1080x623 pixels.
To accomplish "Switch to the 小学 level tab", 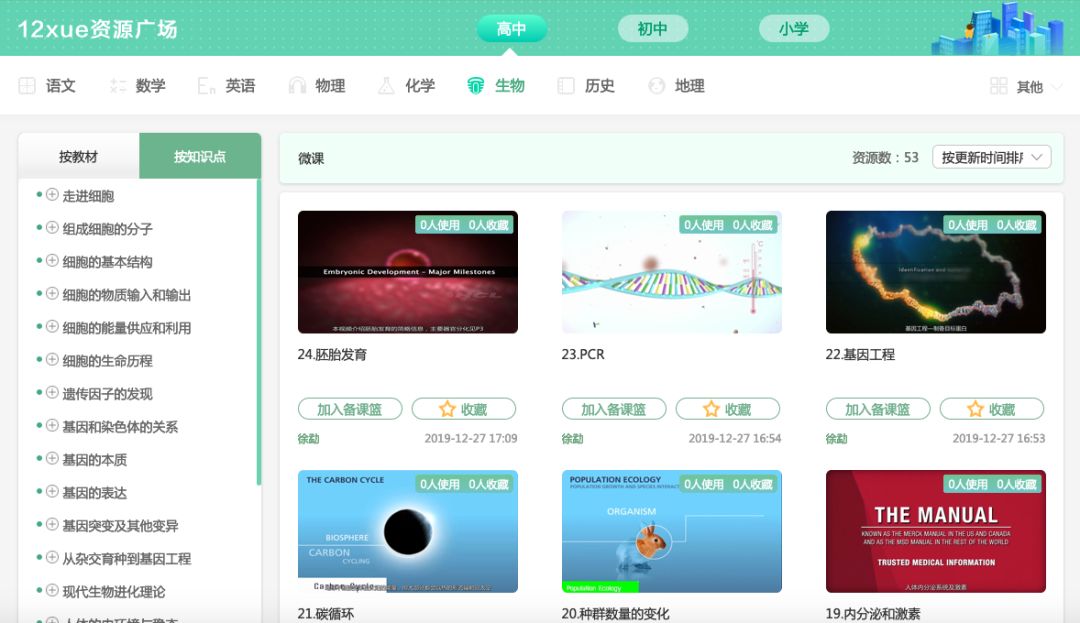I will click(x=793, y=29).
